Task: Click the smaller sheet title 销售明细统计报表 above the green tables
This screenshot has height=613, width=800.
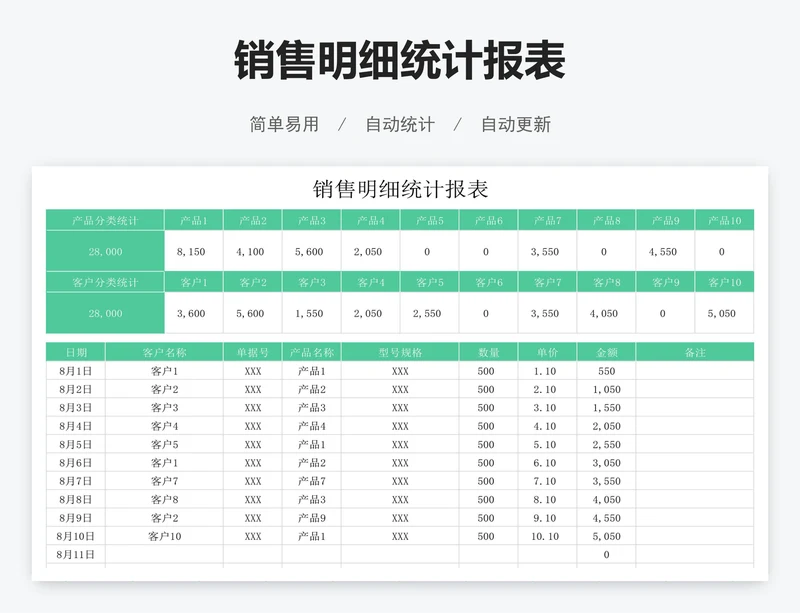Action: [401, 189]
